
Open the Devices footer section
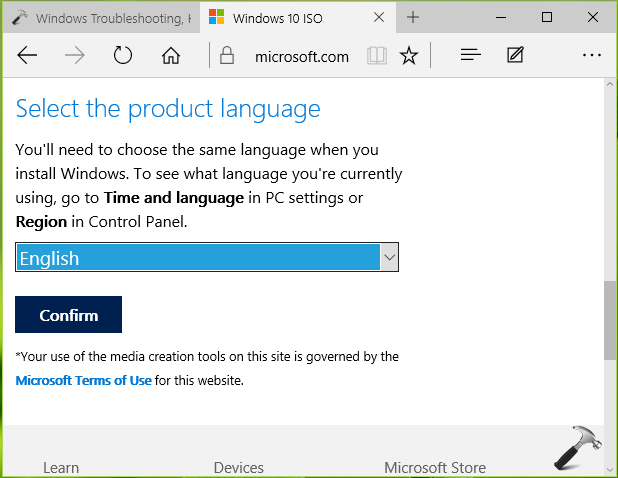[238, 468]
